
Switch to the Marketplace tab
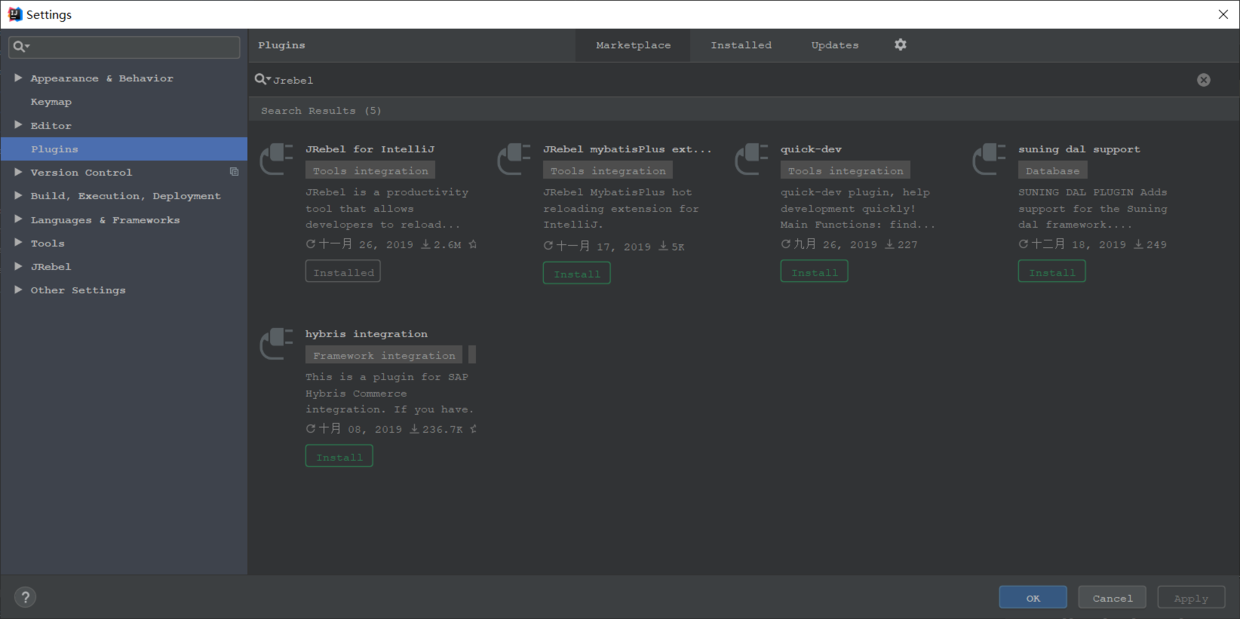(633, 45)
